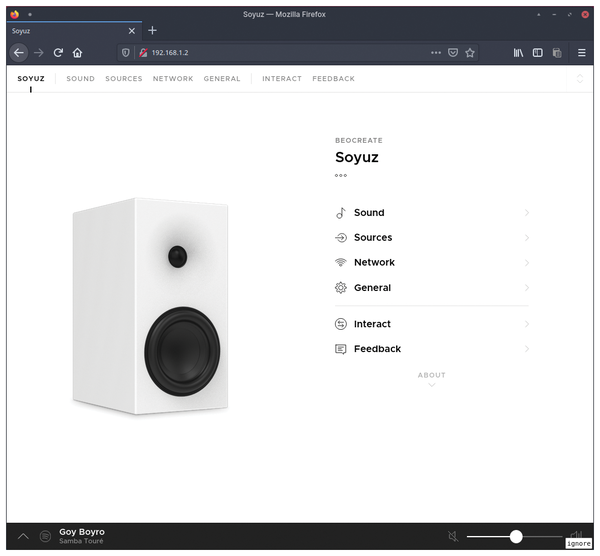
Task: Open a new browser tab
Action: 152,30
